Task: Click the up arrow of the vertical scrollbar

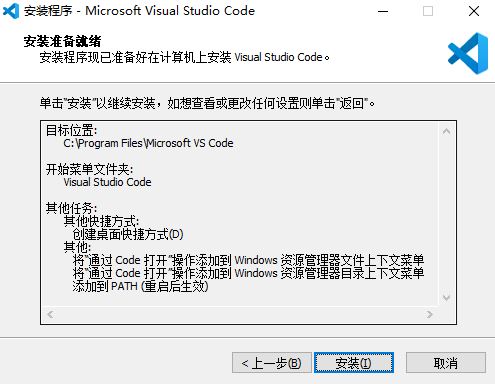Action: (x=447, y=131)
